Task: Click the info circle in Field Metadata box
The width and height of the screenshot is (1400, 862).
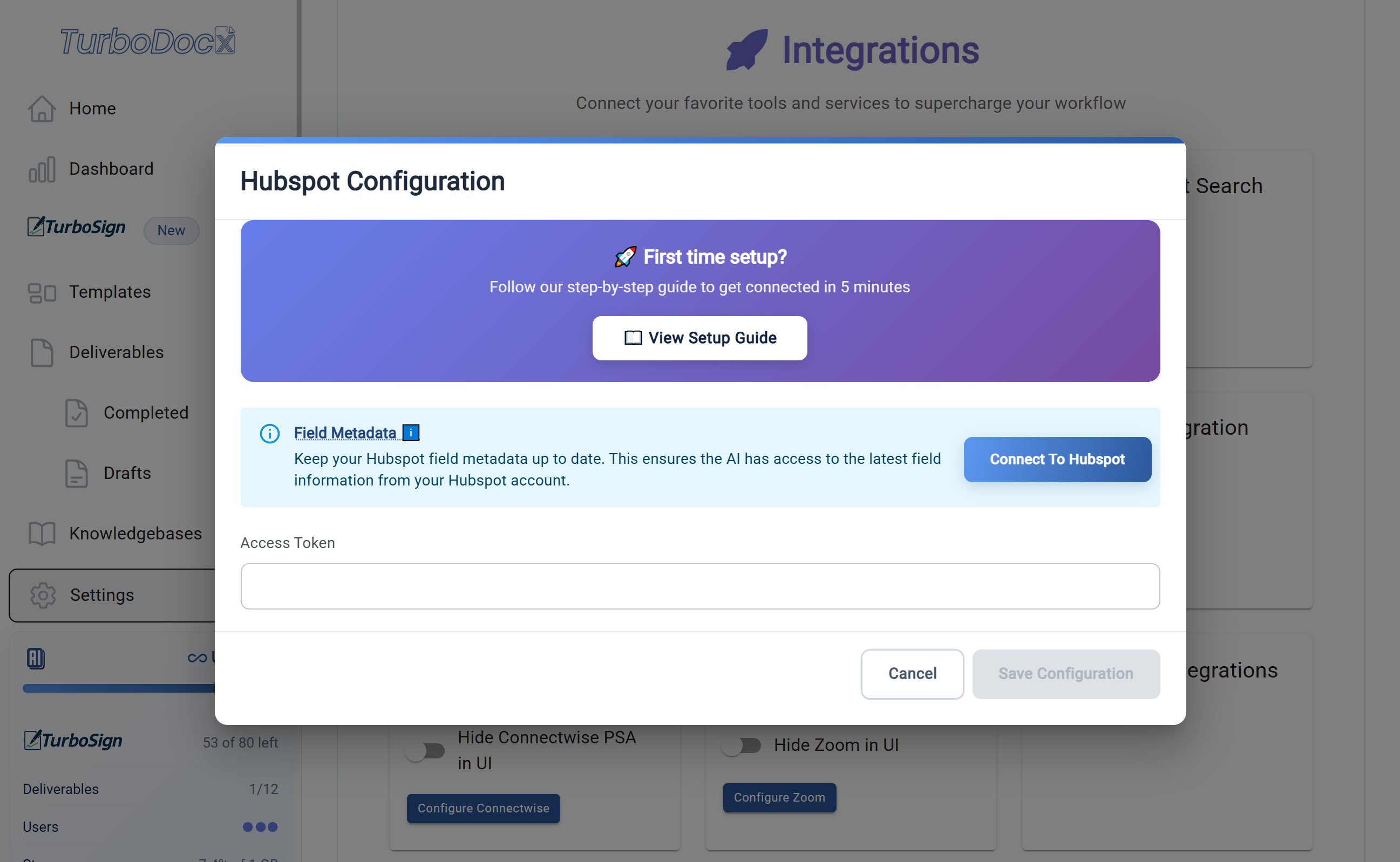Action: (270, 434)
